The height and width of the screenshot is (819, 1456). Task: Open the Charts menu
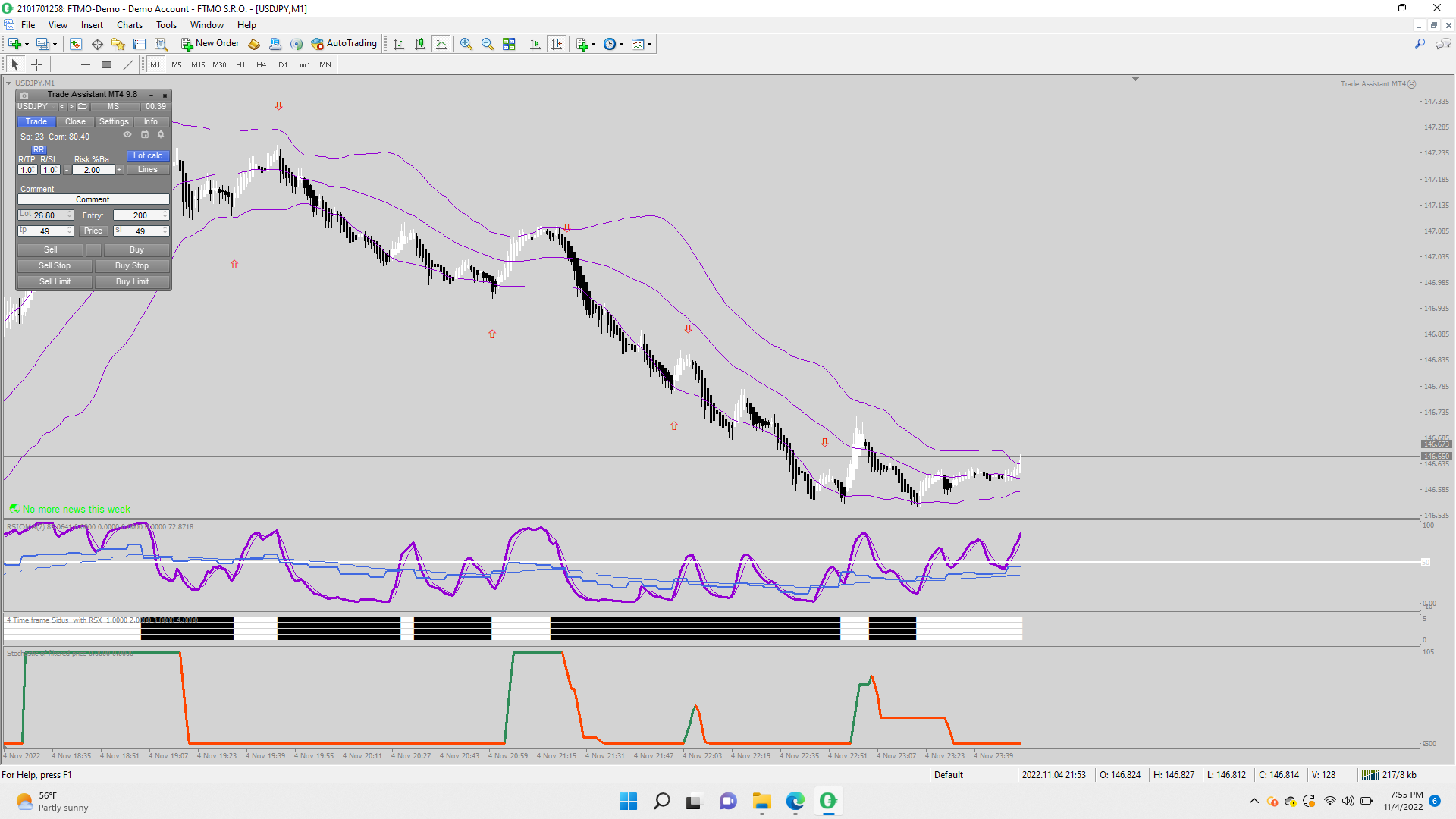129,25
